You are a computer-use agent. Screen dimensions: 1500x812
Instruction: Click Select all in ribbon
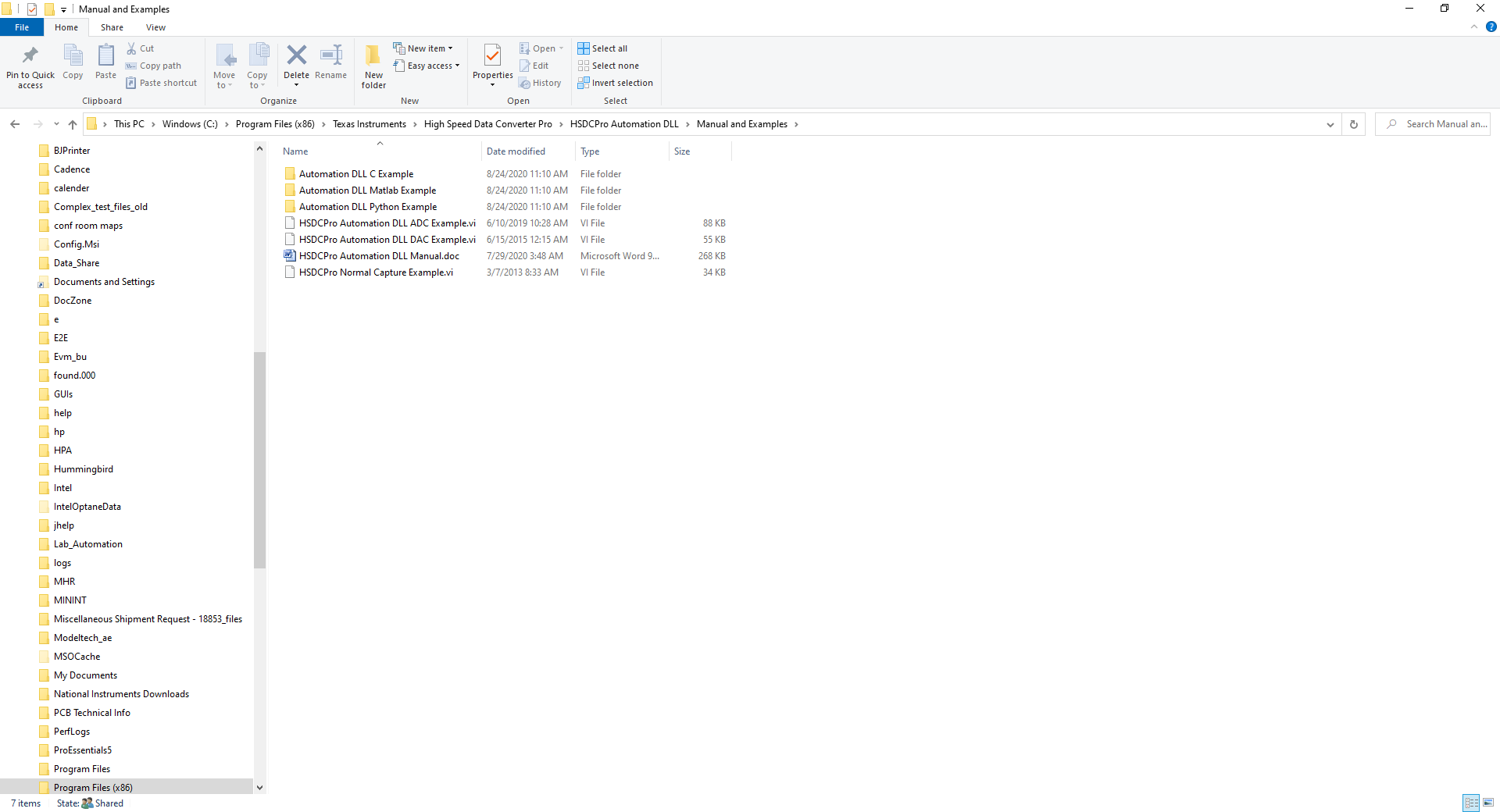click(602, 48)
